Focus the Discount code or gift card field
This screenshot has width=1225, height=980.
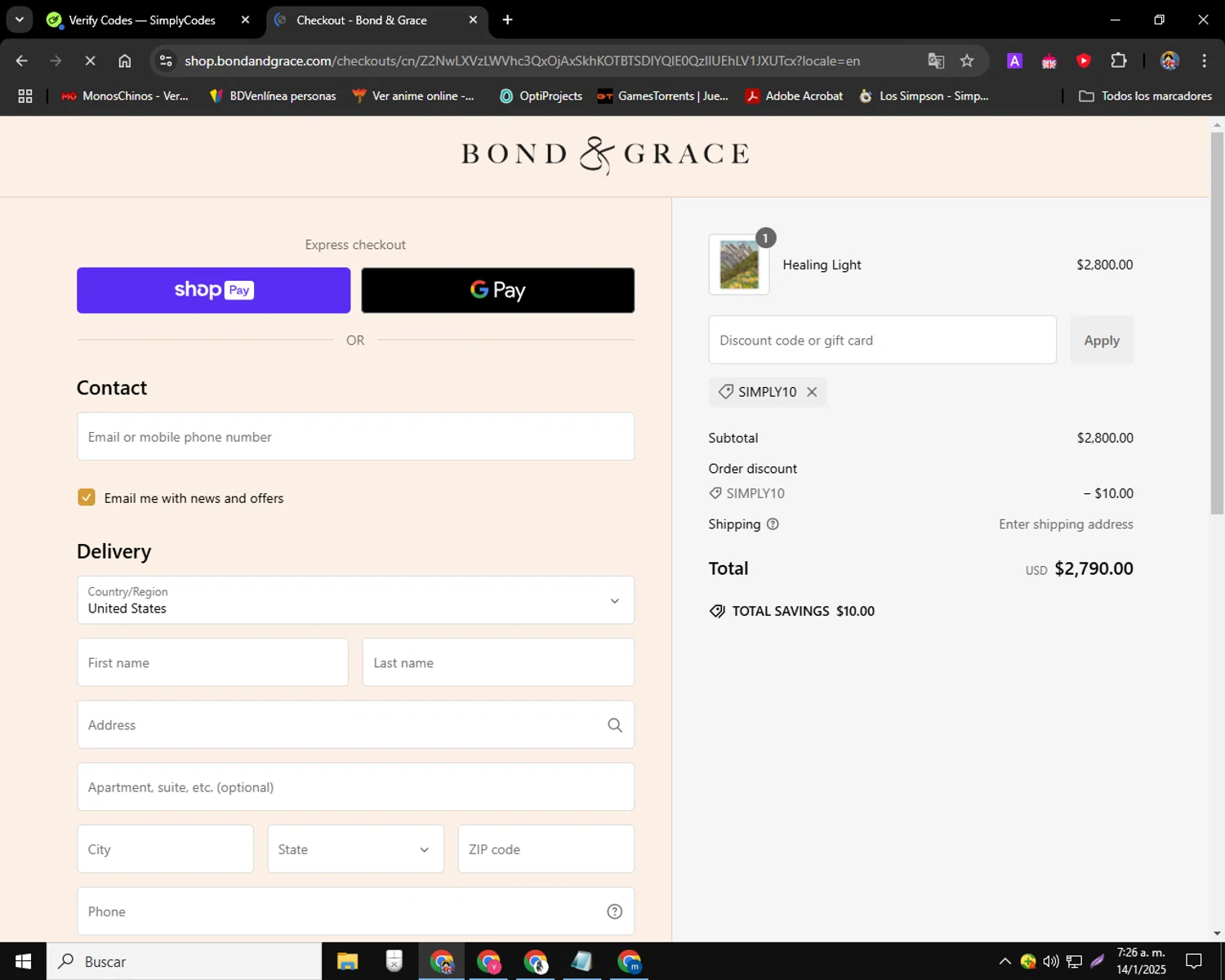point(882,340)
